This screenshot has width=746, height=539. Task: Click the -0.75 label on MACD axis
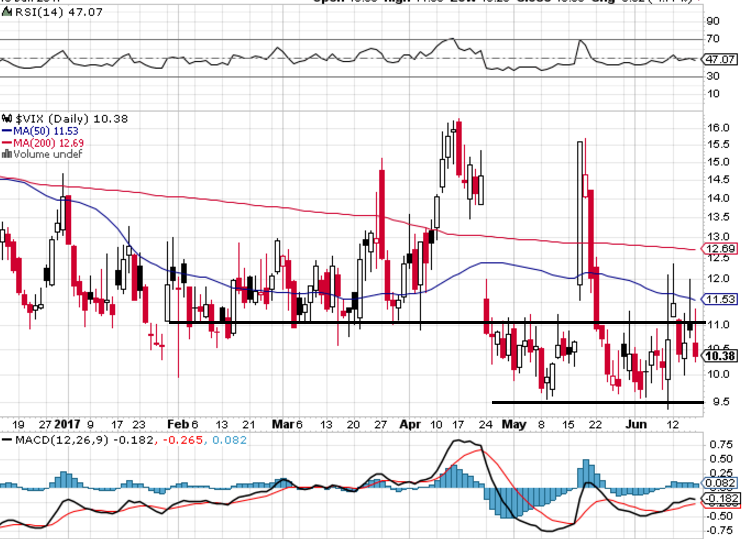click(x=719, y=530)
